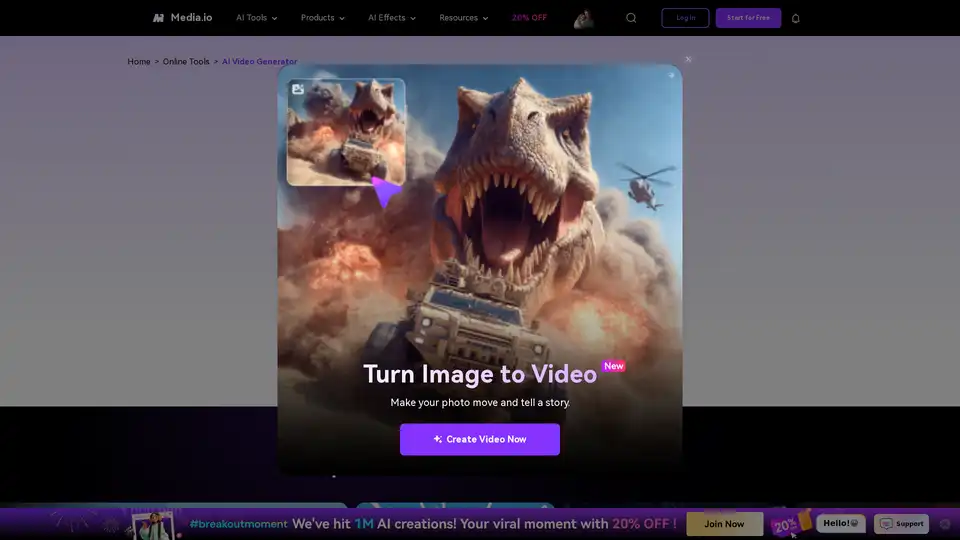
Task: Go to Home breadcrumb link
Action: pyautogui.click(x=138, y=62)
